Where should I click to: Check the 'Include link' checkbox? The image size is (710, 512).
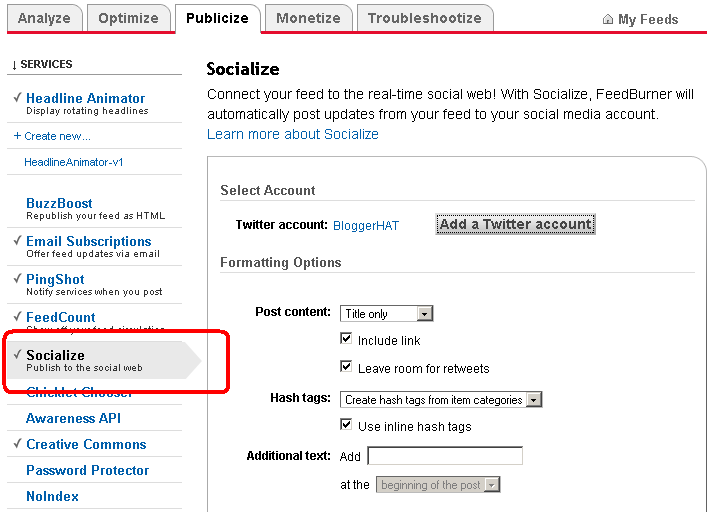click(346, 340)
